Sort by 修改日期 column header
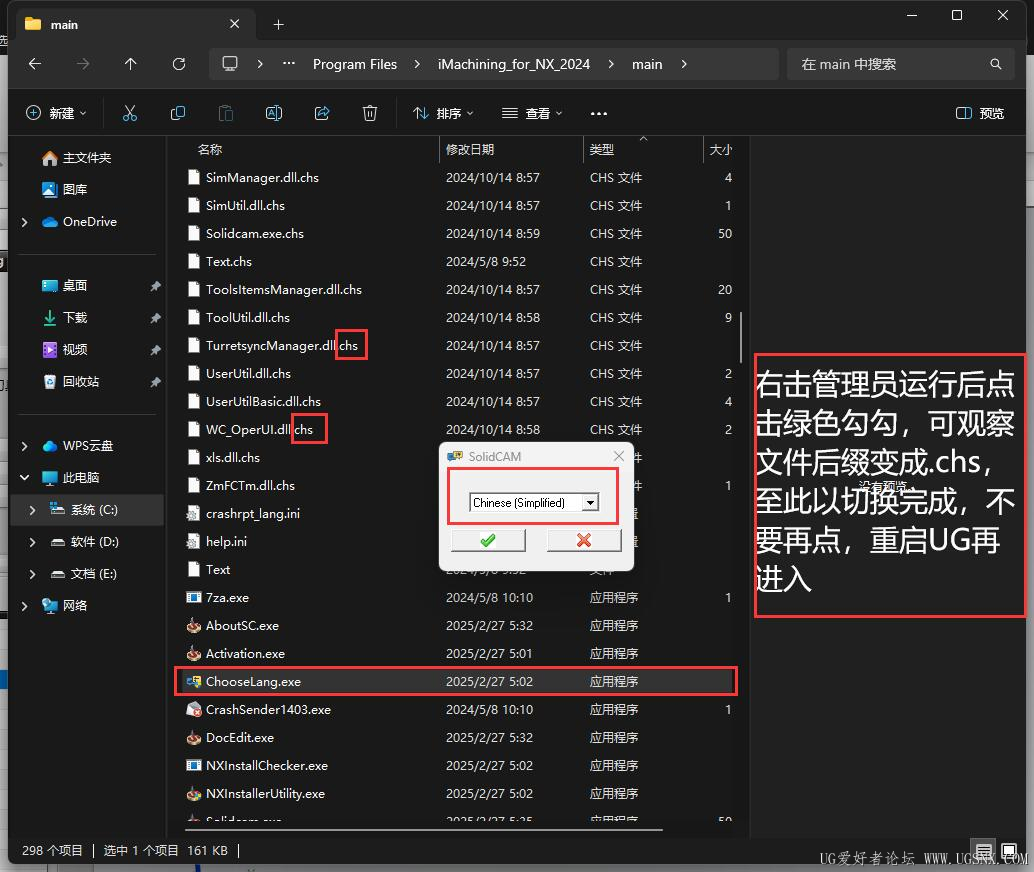This screenshot has height=872, width=1034. [x=470, y=150]
